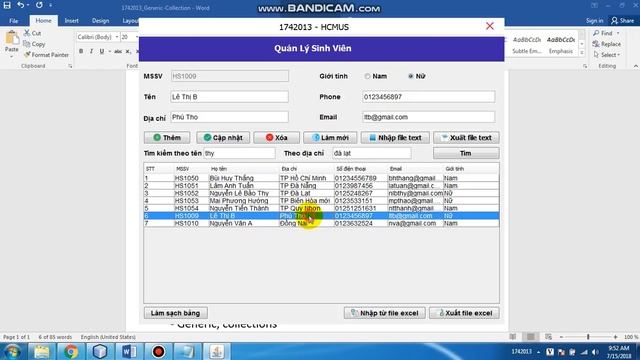The height and width of the screenshot is (360, 640).
Task: Open the File tab in Word
Action: pyautogui.click(x=13, y=20)
